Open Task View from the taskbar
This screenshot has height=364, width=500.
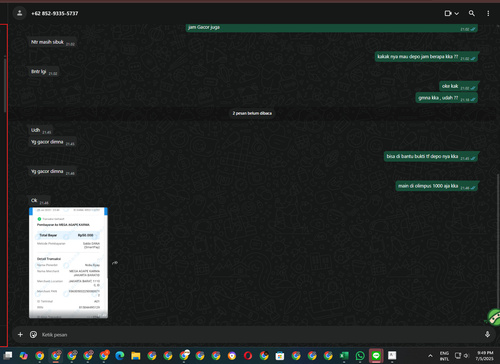click(x=8, y=356)
